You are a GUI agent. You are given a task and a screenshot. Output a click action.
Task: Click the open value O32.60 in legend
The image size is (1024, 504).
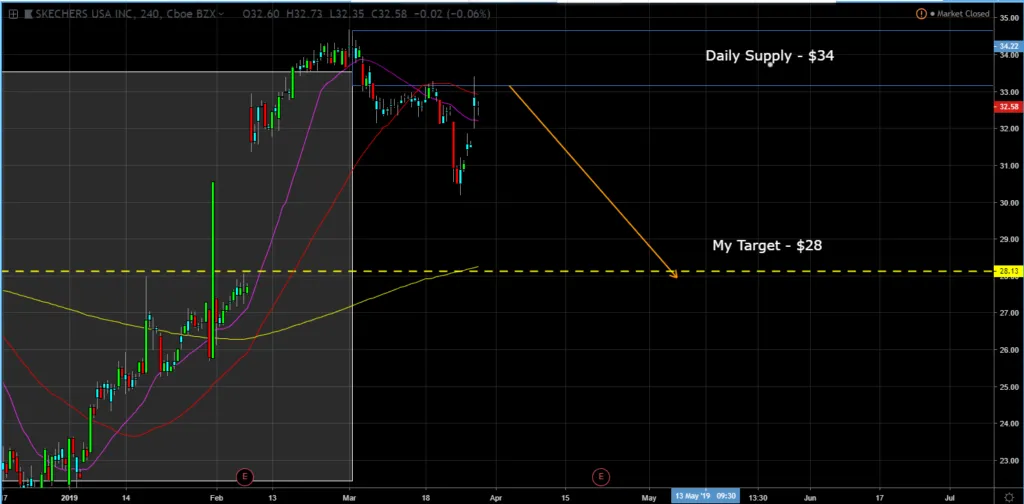click(260, 14)
